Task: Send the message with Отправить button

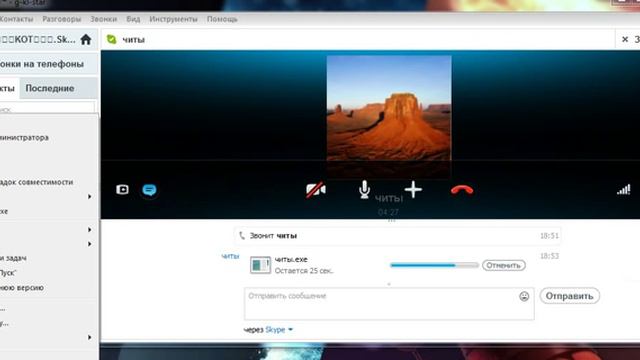Action: [569, 296]
